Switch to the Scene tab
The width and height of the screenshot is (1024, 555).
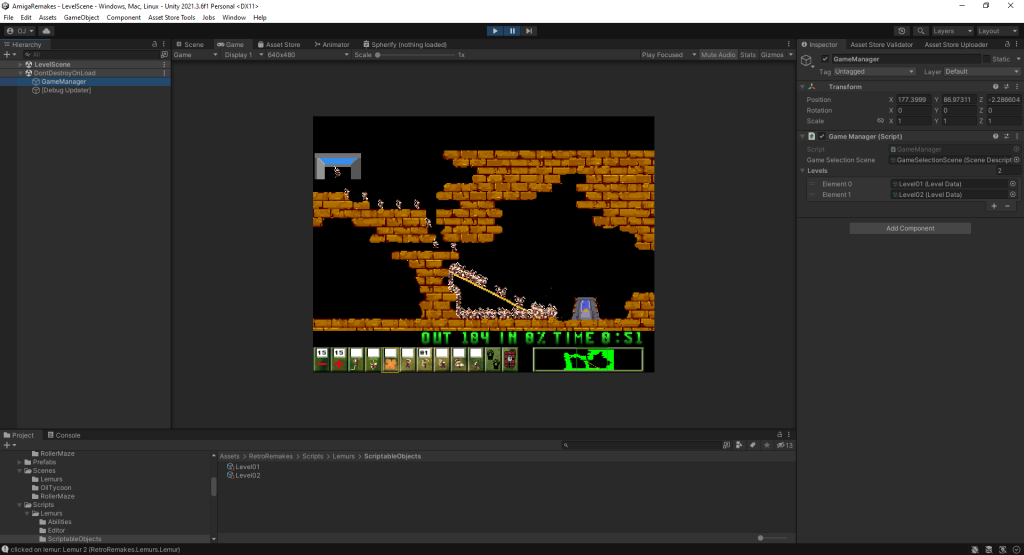pyautogui.click(x=190, y=44)
